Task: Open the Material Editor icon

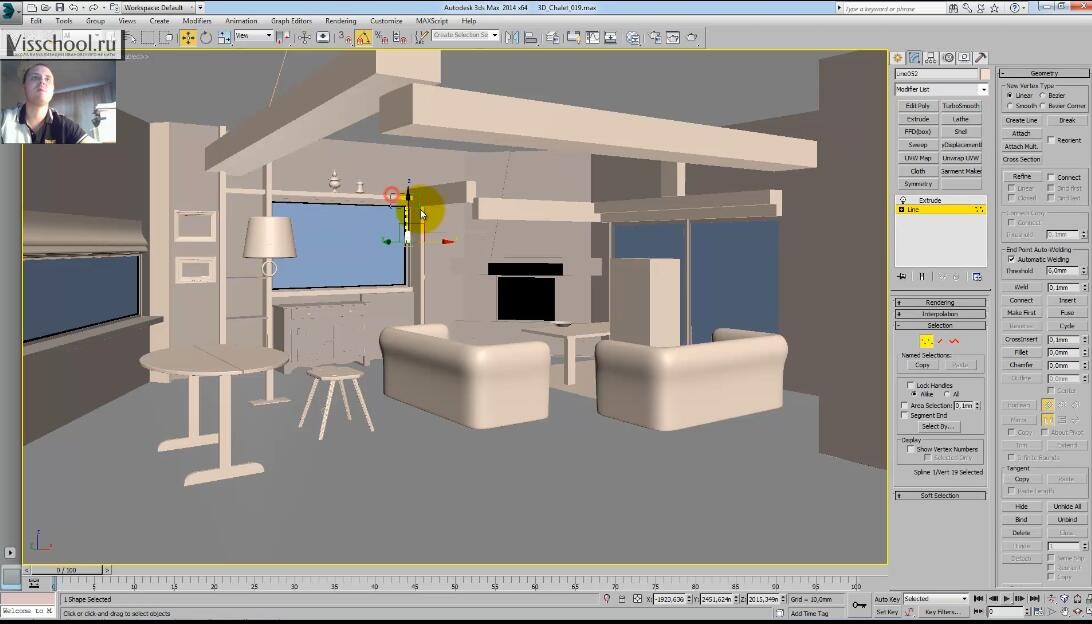Action: click(633, 38)
